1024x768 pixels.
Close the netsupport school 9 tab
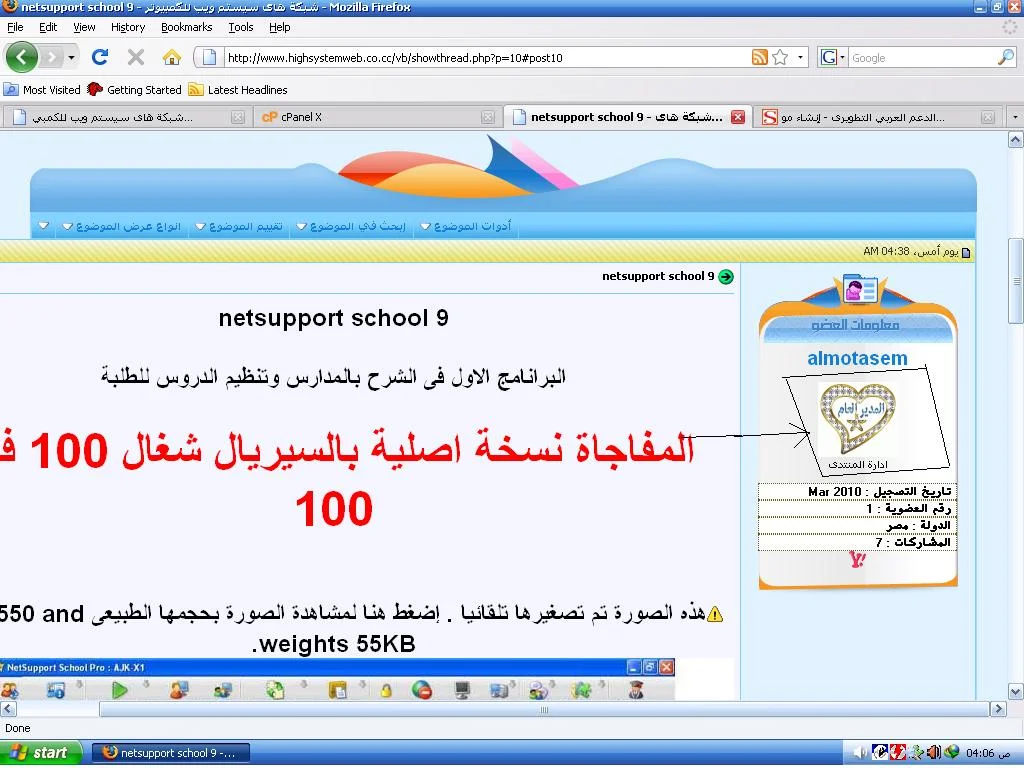coord(738,117)
